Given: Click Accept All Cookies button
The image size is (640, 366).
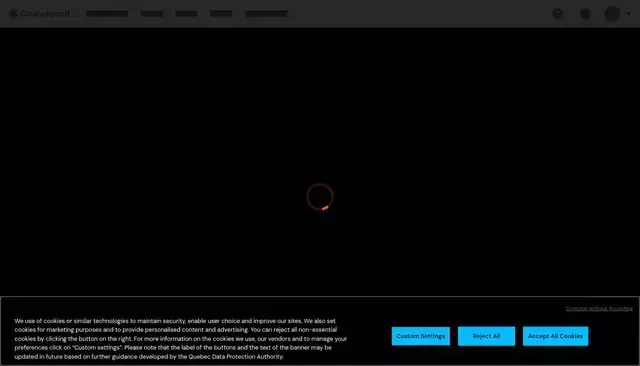Looking at the screenshot, I should point(555,336).
